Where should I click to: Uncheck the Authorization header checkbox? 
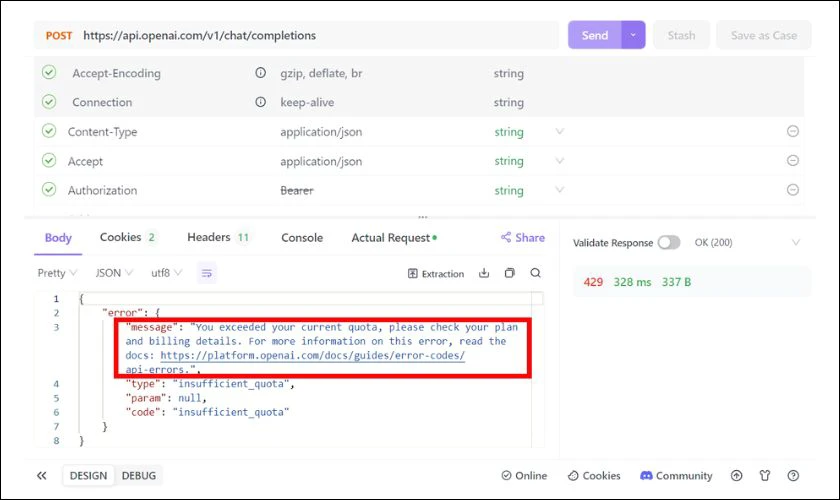(x=49, y=189)
